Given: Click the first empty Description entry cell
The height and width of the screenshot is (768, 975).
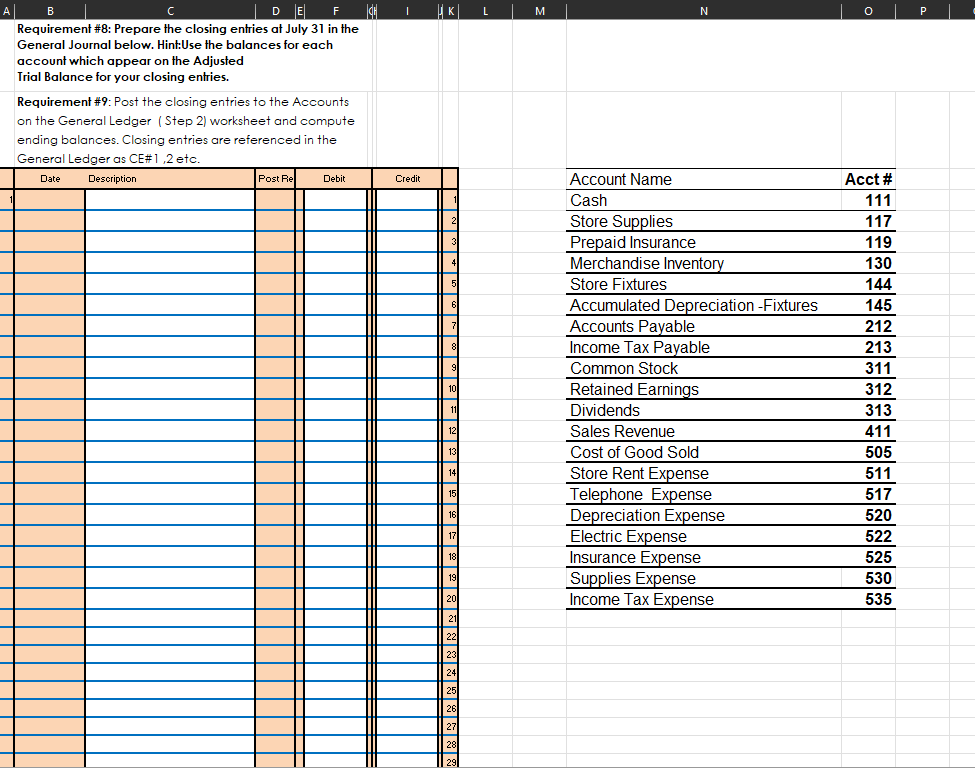Looking at the screenshot, I should tap(170, 197).
